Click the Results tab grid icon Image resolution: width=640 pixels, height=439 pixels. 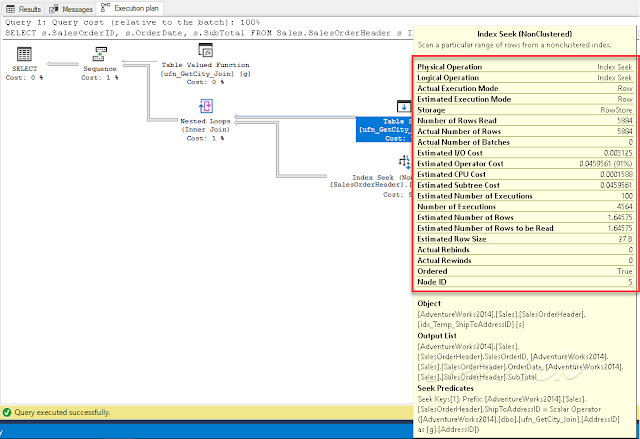point(11,9)
